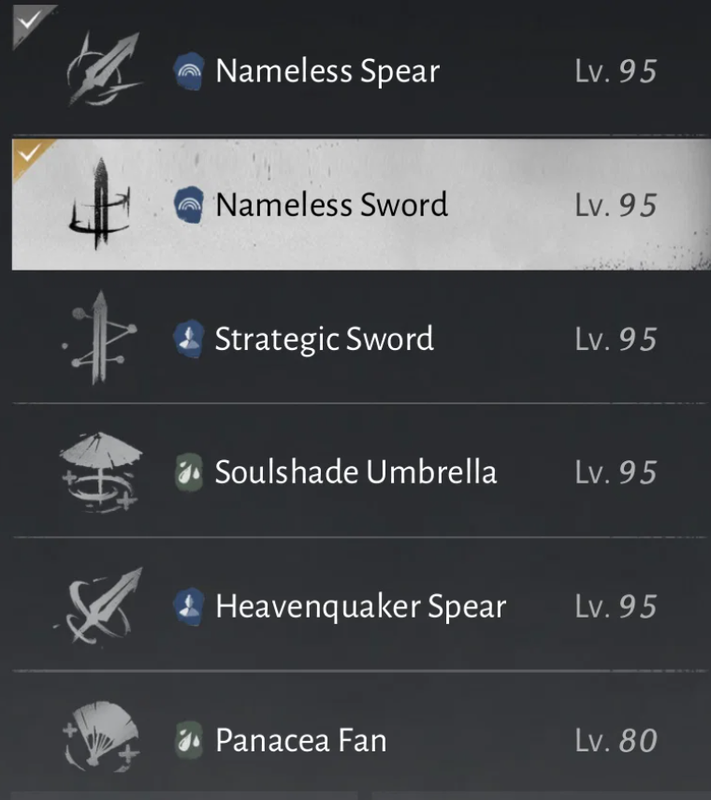711x800 pixels.
Task: Click the Soulshade Umbrella weapon icon
Action: [x=100, y=472]
